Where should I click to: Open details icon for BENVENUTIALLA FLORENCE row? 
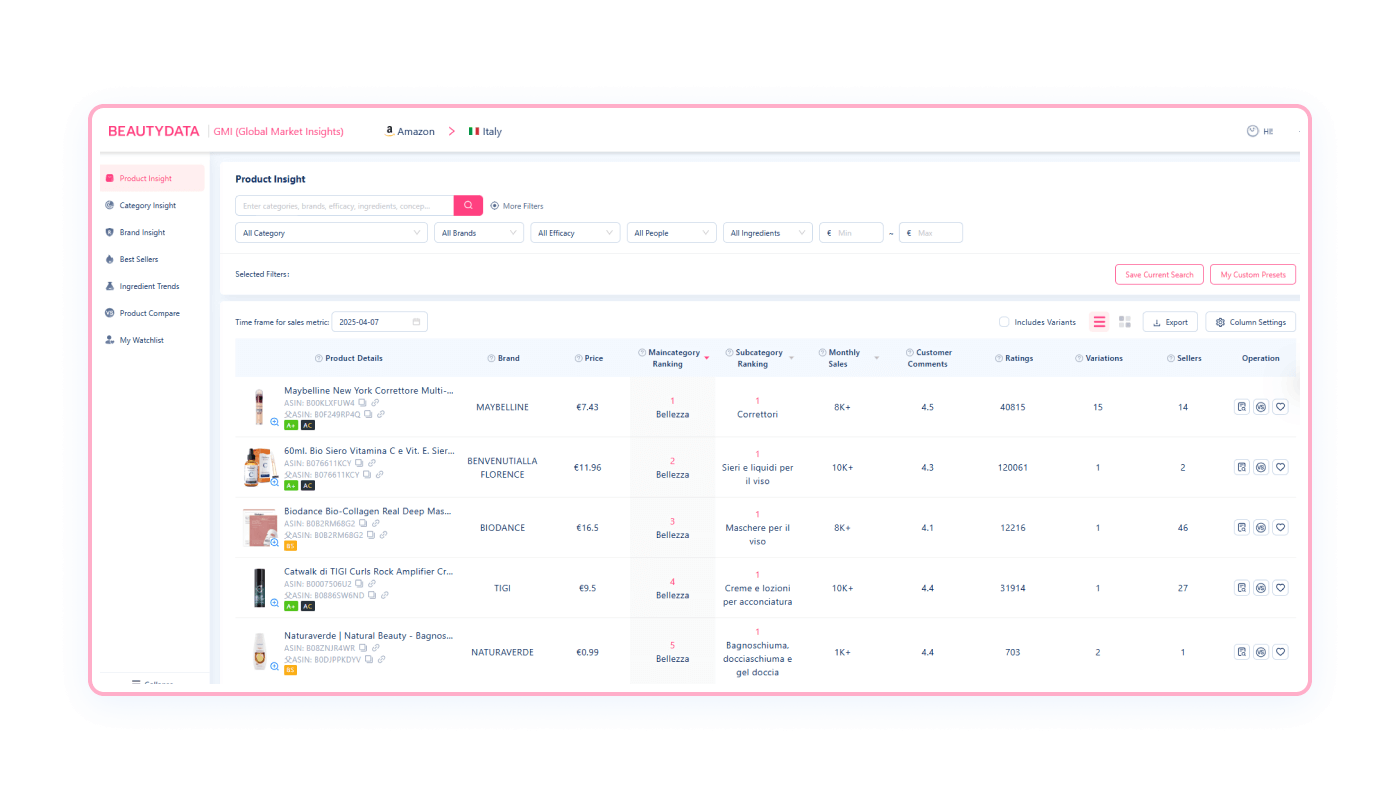tap(1241, 467)
